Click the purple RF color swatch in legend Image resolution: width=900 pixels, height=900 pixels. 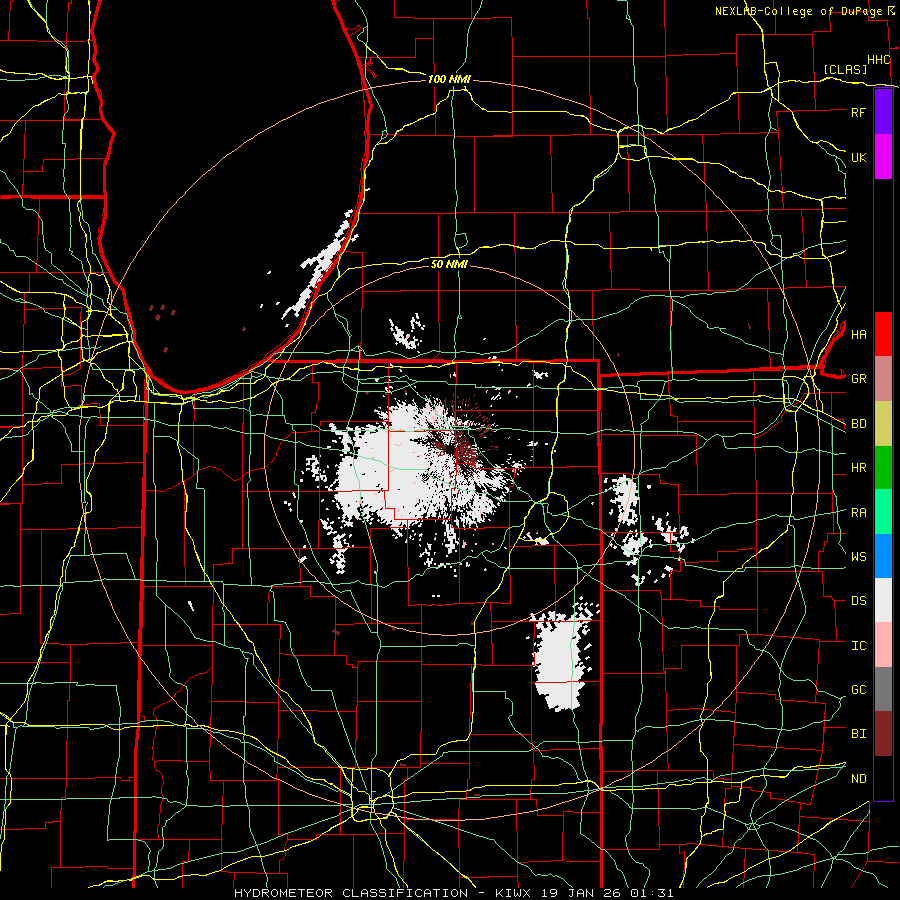tap(883, 112)
